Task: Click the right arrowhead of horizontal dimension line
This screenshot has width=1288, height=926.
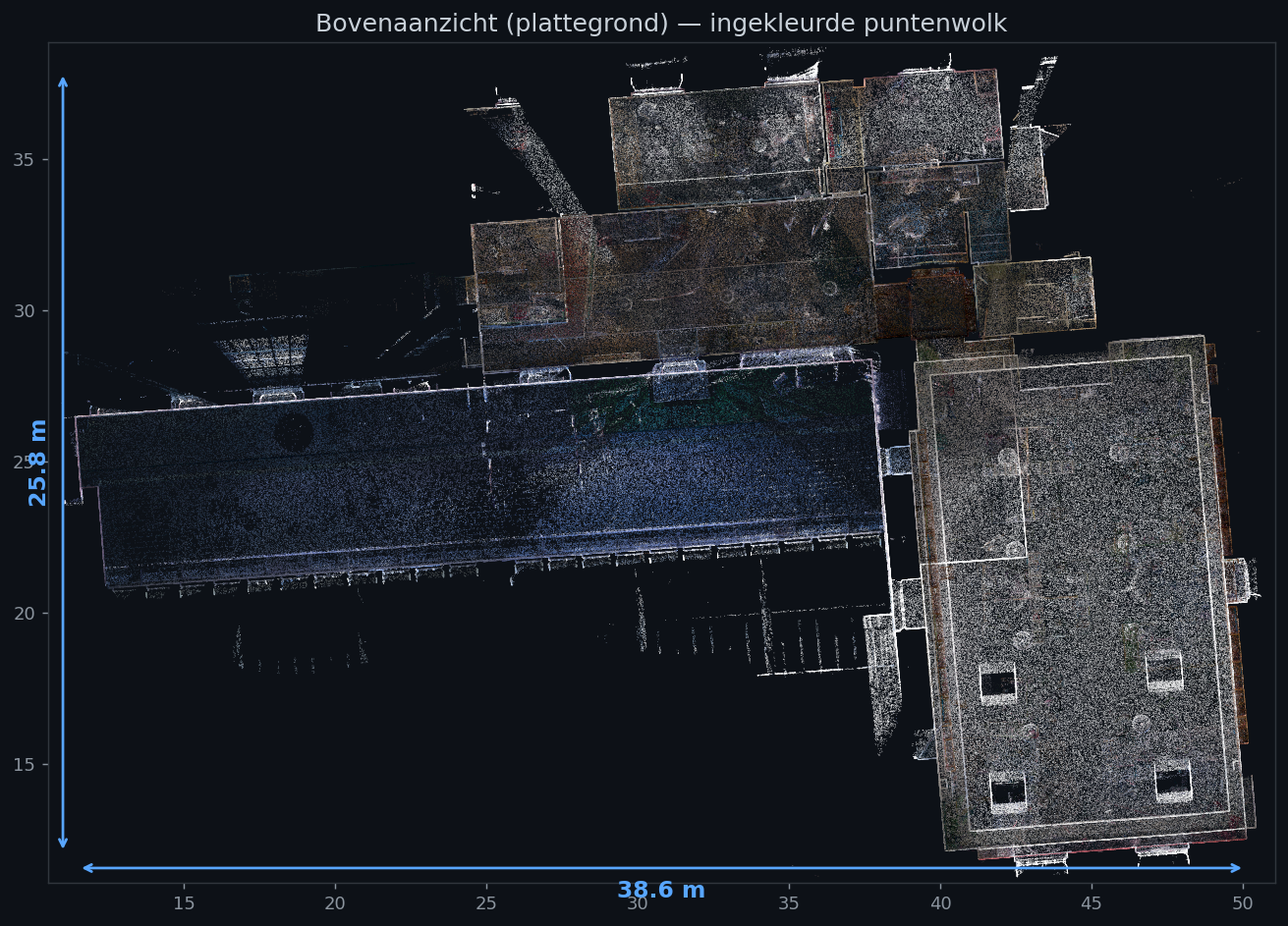Action: [1236, 868]
